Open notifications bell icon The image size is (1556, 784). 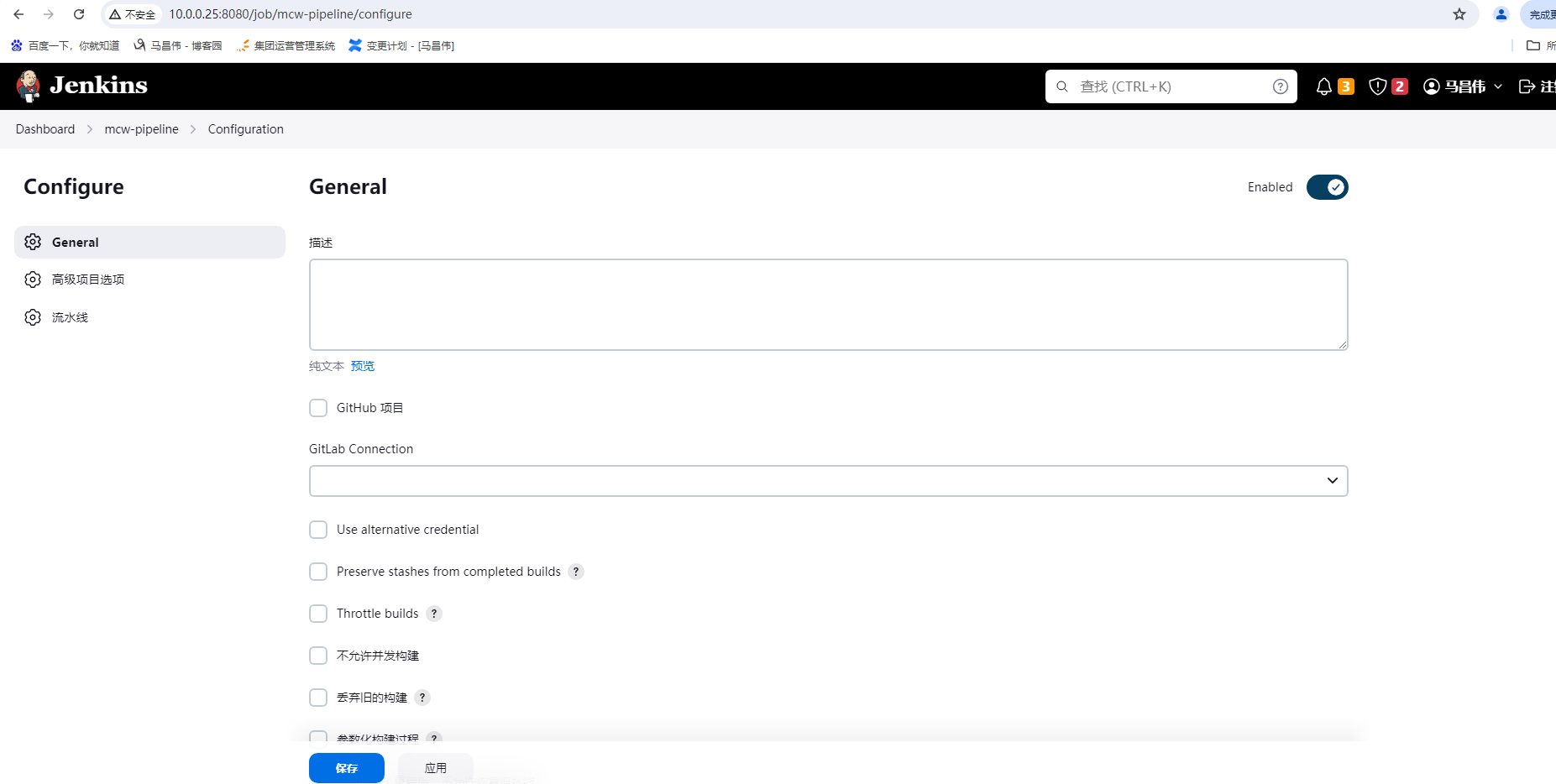pos(1324,86)
